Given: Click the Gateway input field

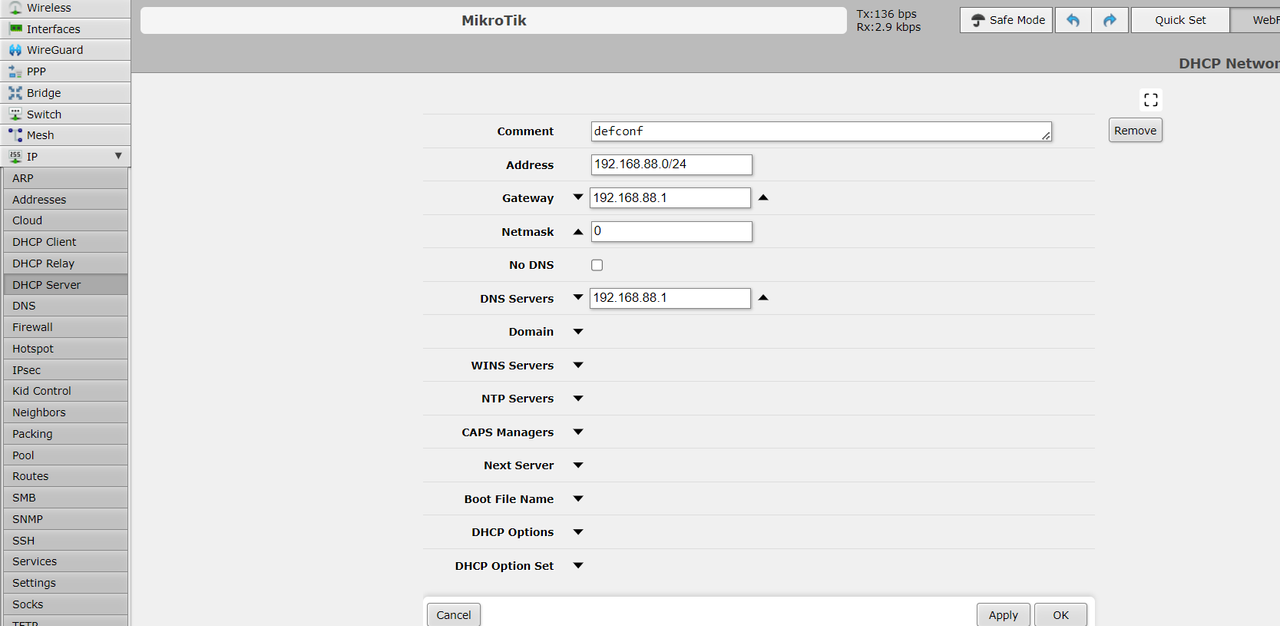Looking at the screenshot, I should coord(671,198).
